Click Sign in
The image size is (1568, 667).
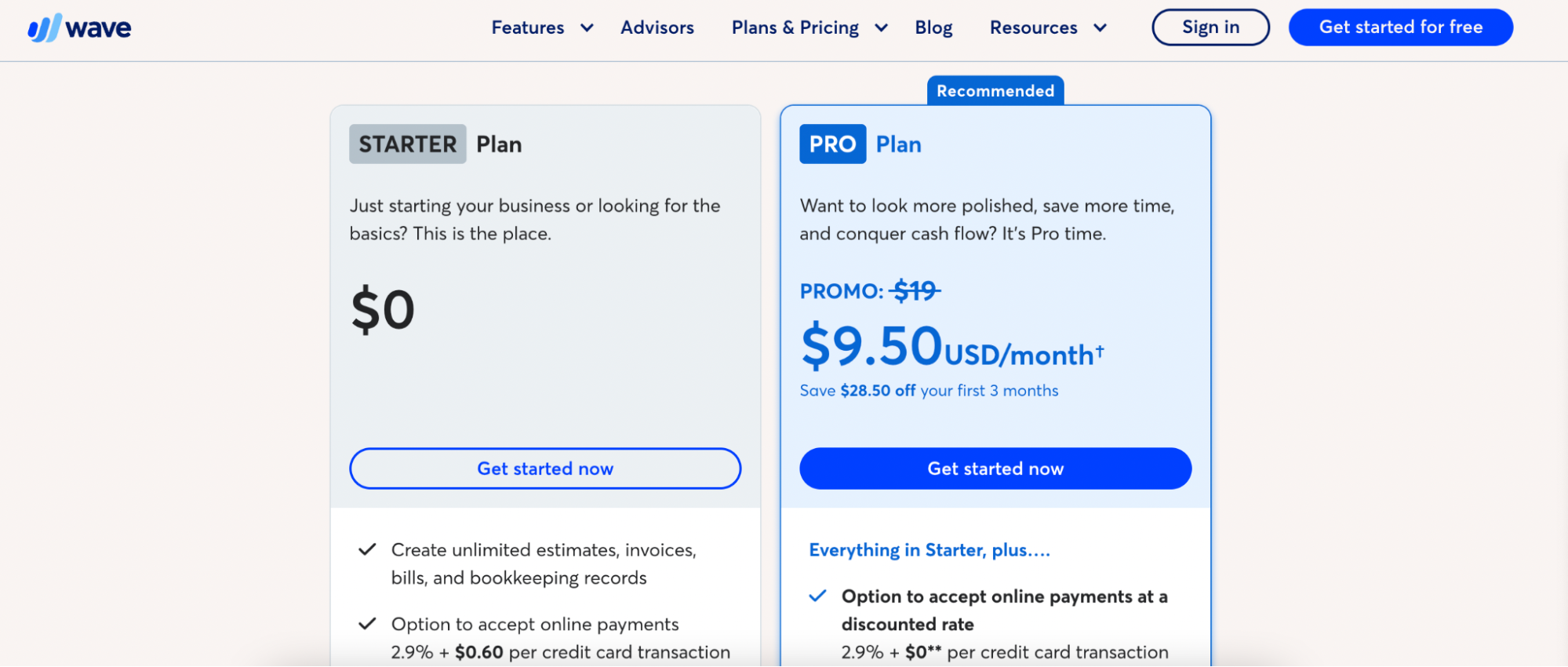[1210, 27]
